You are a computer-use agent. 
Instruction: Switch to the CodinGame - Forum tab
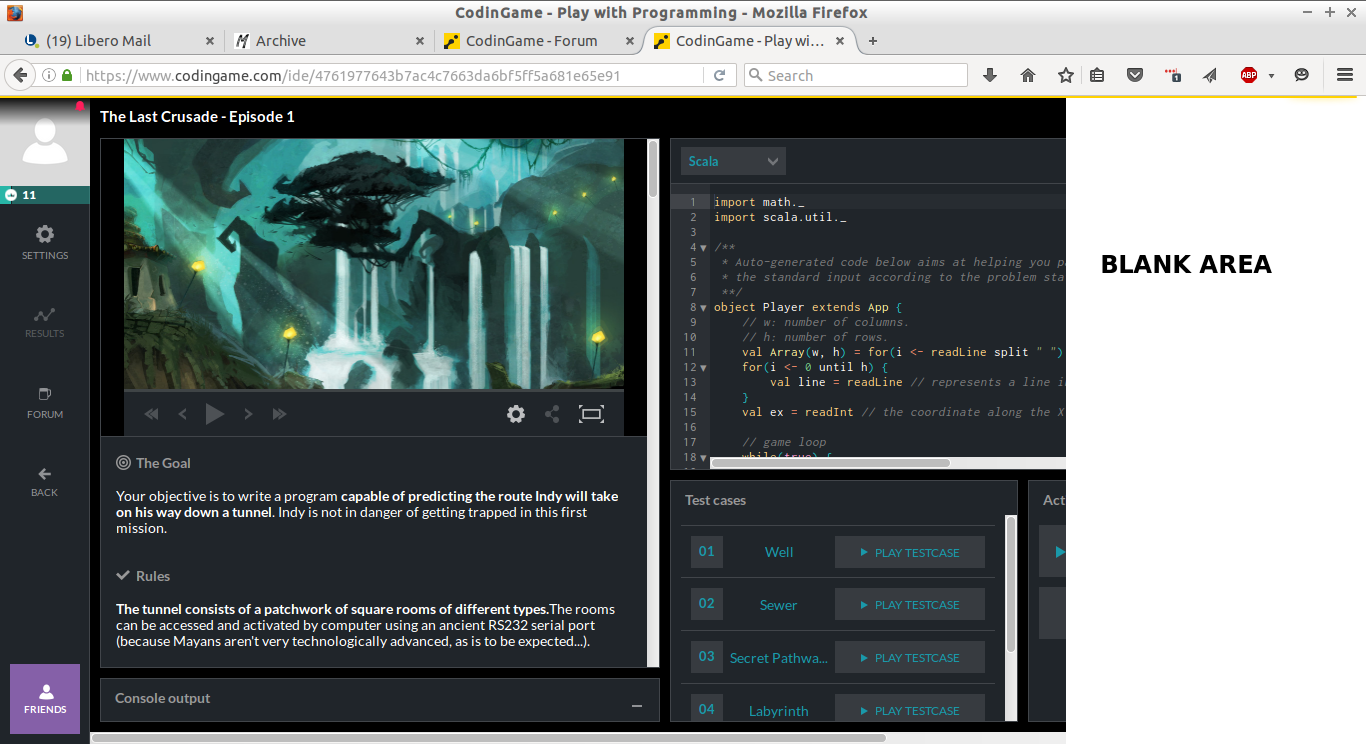point(531,41)
